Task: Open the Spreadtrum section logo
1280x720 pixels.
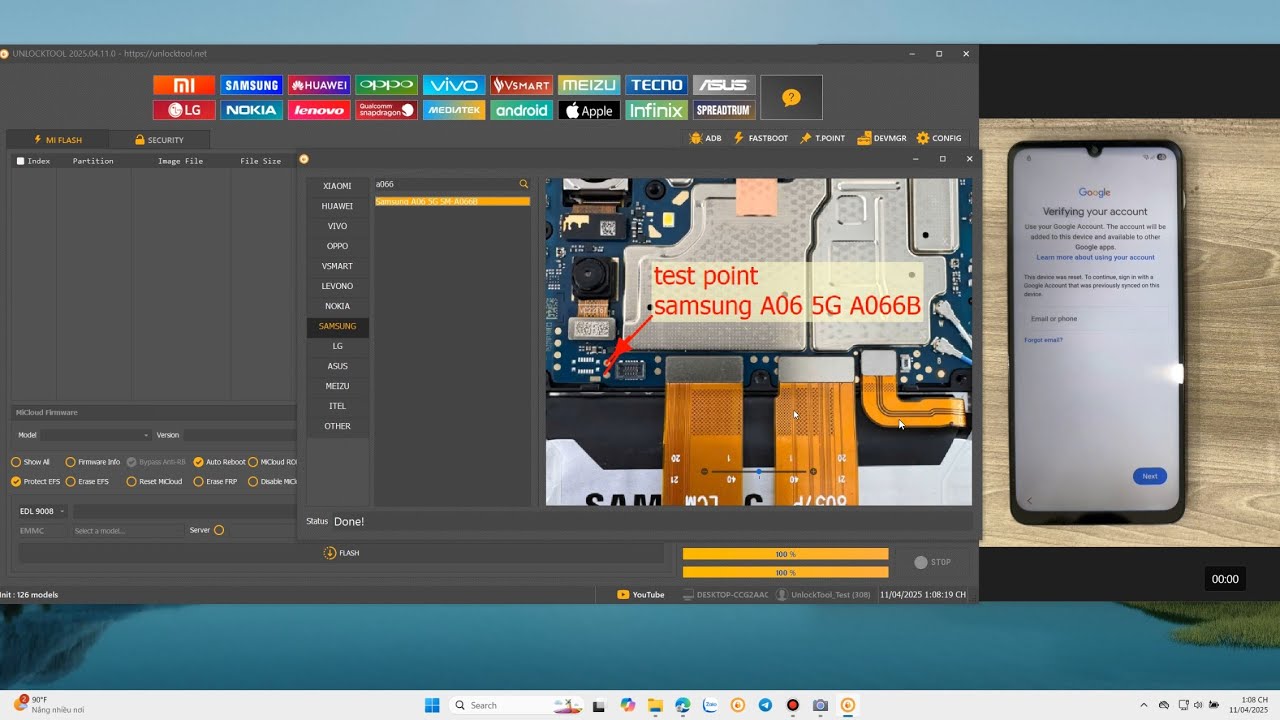Action: (724, 110)
